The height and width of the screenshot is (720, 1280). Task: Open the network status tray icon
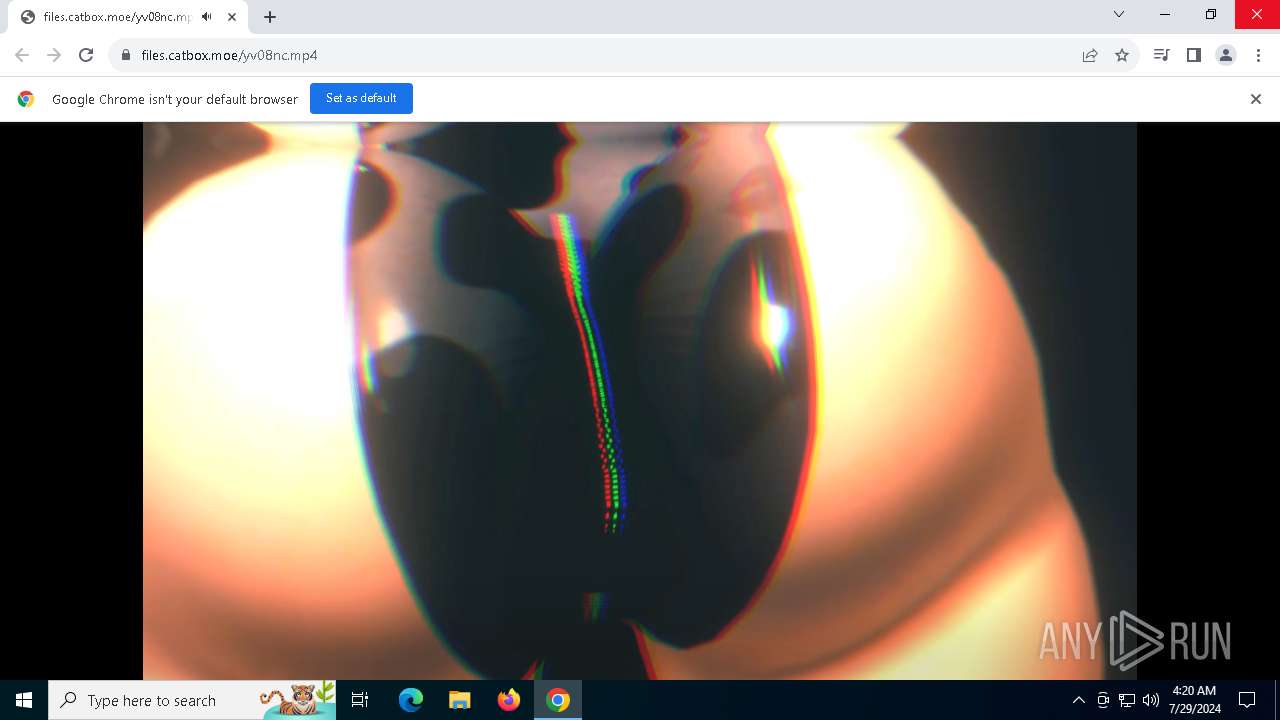tap(1127, 700)
